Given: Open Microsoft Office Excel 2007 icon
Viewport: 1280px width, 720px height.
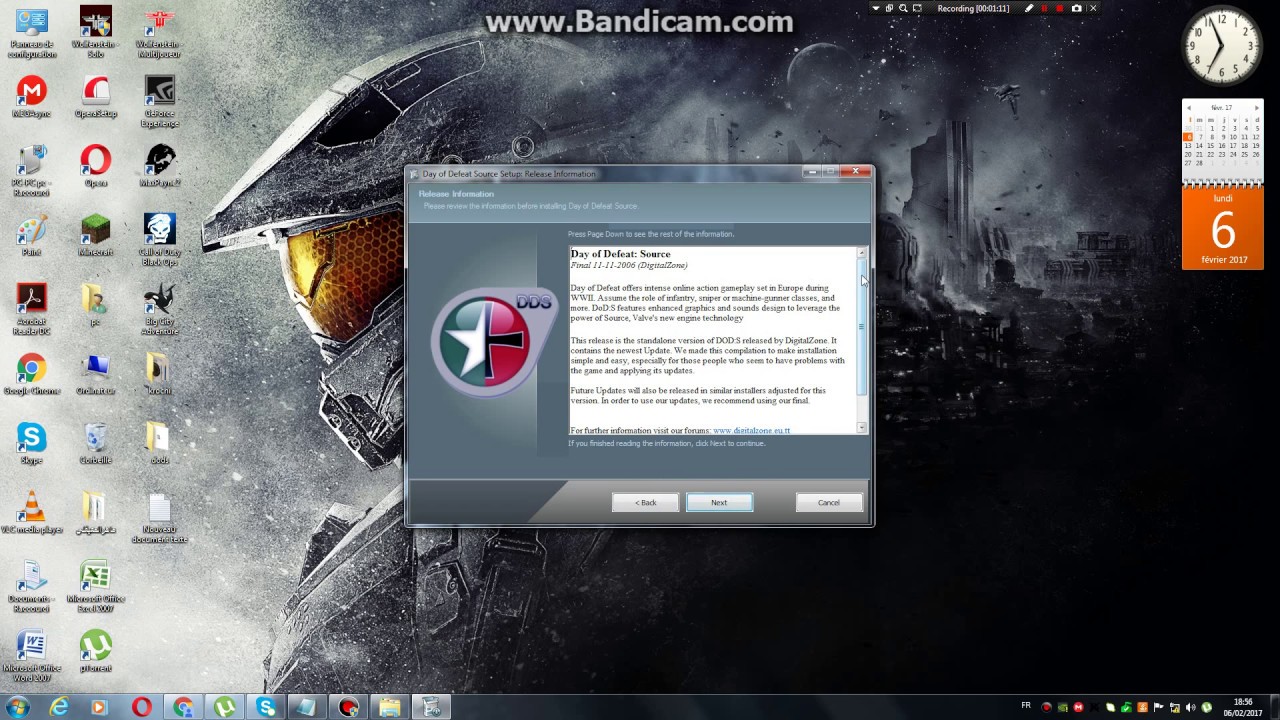Looking at the screenshot, I should point(96,586).
